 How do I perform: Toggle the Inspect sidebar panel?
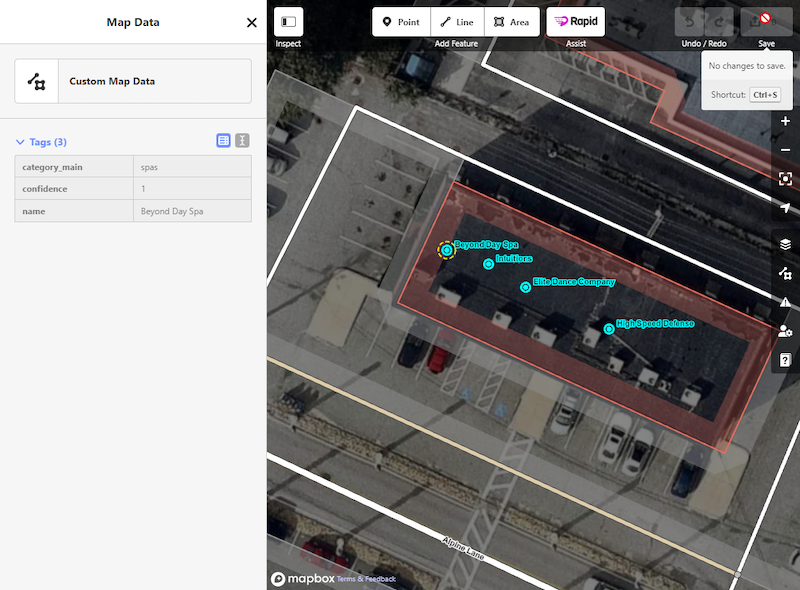(288, 22)
